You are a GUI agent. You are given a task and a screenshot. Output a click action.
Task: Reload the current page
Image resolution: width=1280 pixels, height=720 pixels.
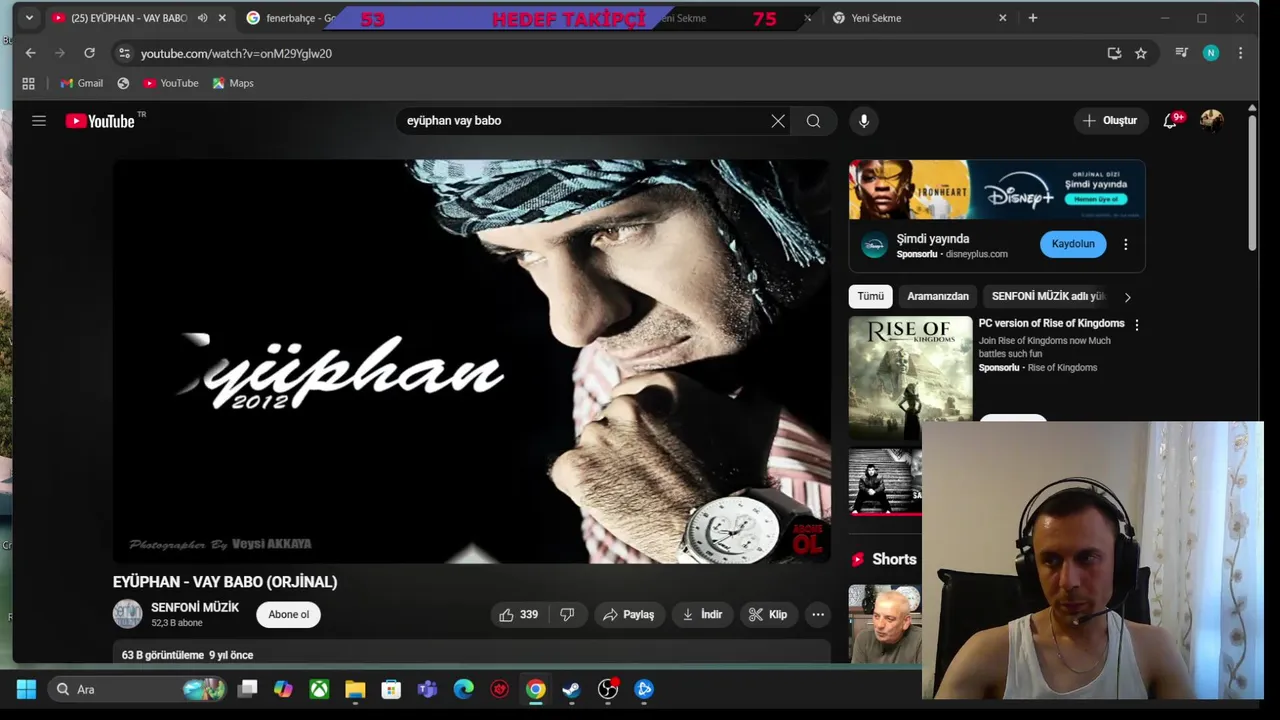[x=89, y=53]
